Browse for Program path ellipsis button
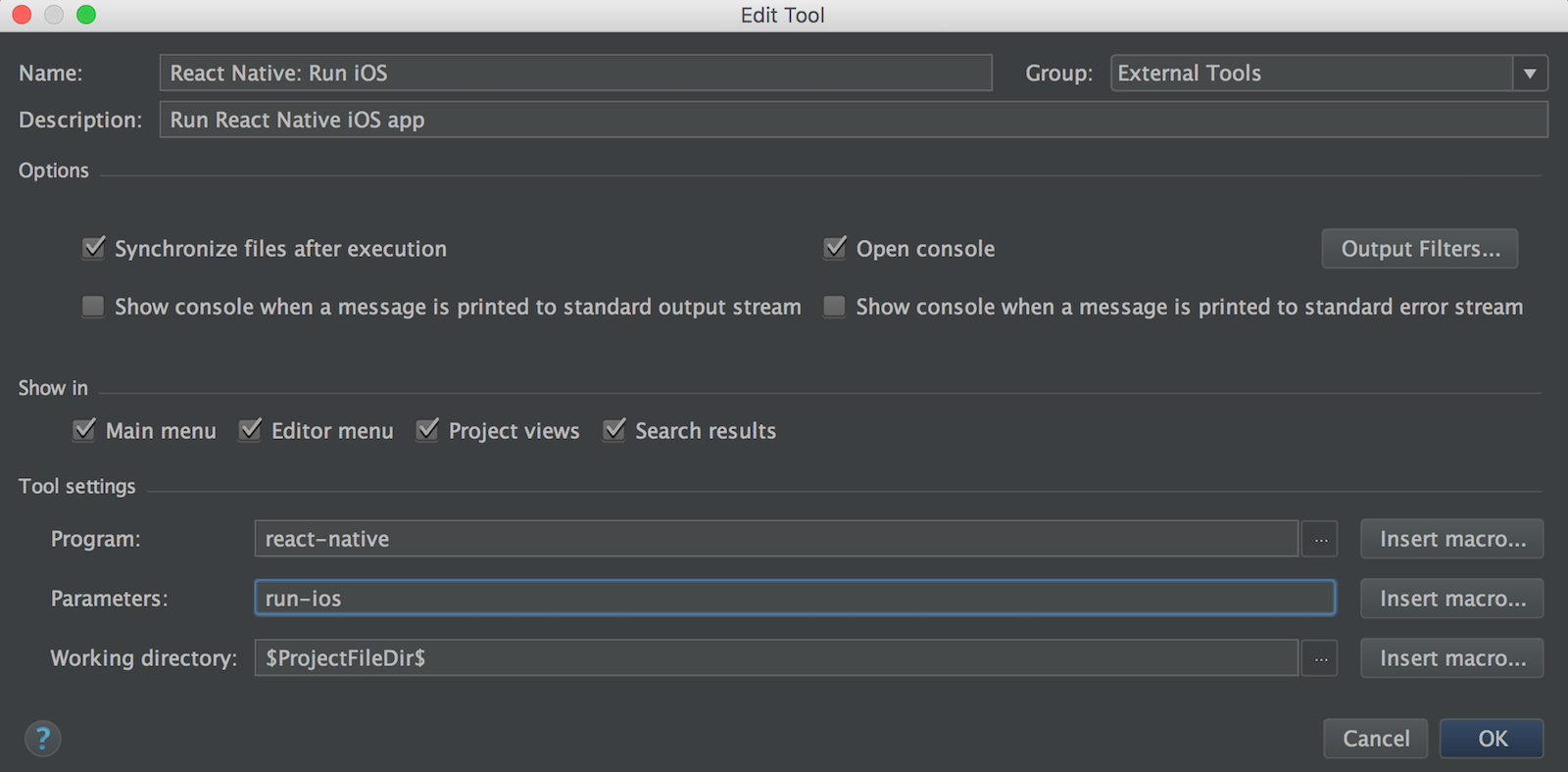Image resolution: width=1568 pixels, height=772 pixels. (1320, 540)
